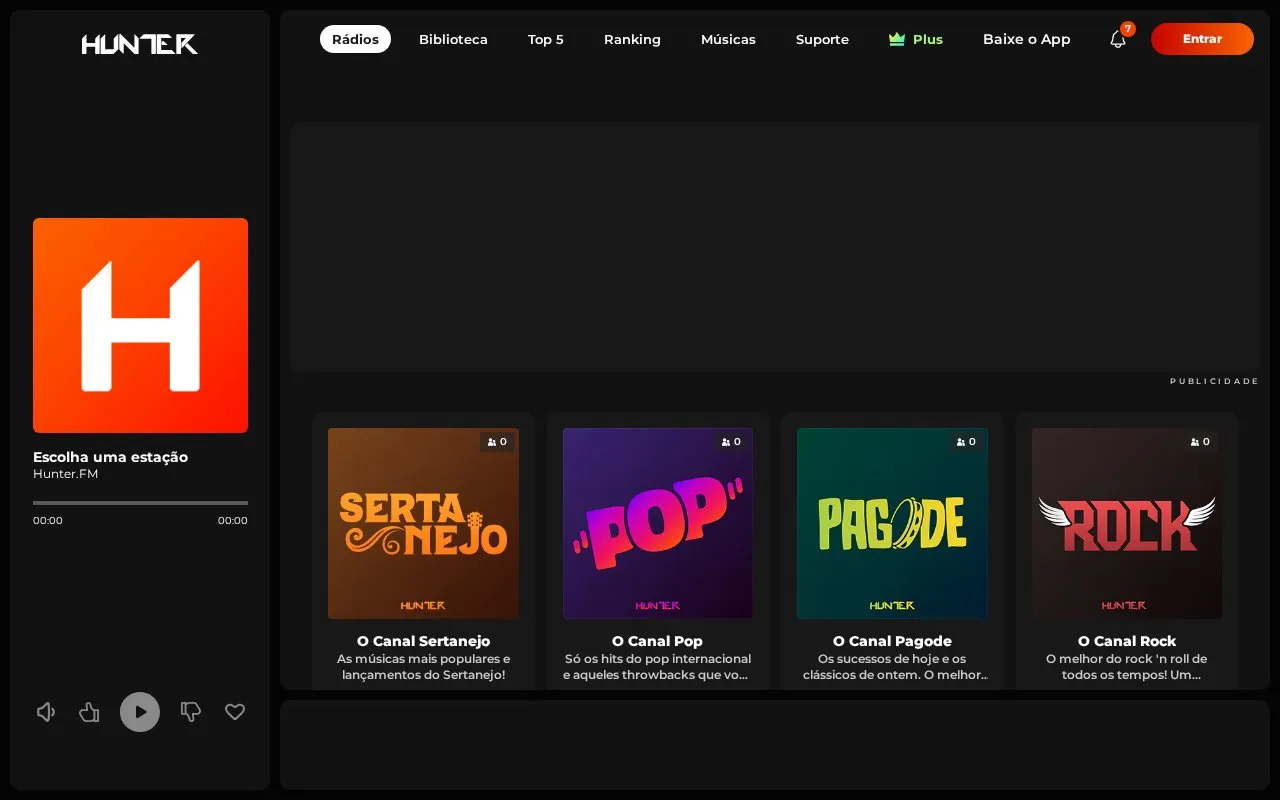Open the notifications bell icon

point(1118,39)
